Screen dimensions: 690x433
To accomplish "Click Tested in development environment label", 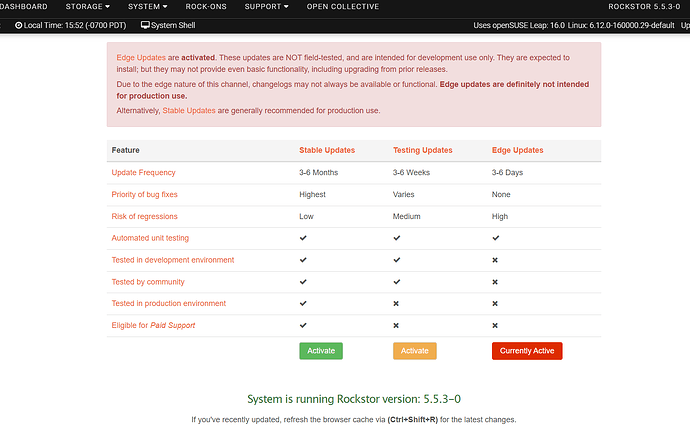I will (x=173, y=260).
